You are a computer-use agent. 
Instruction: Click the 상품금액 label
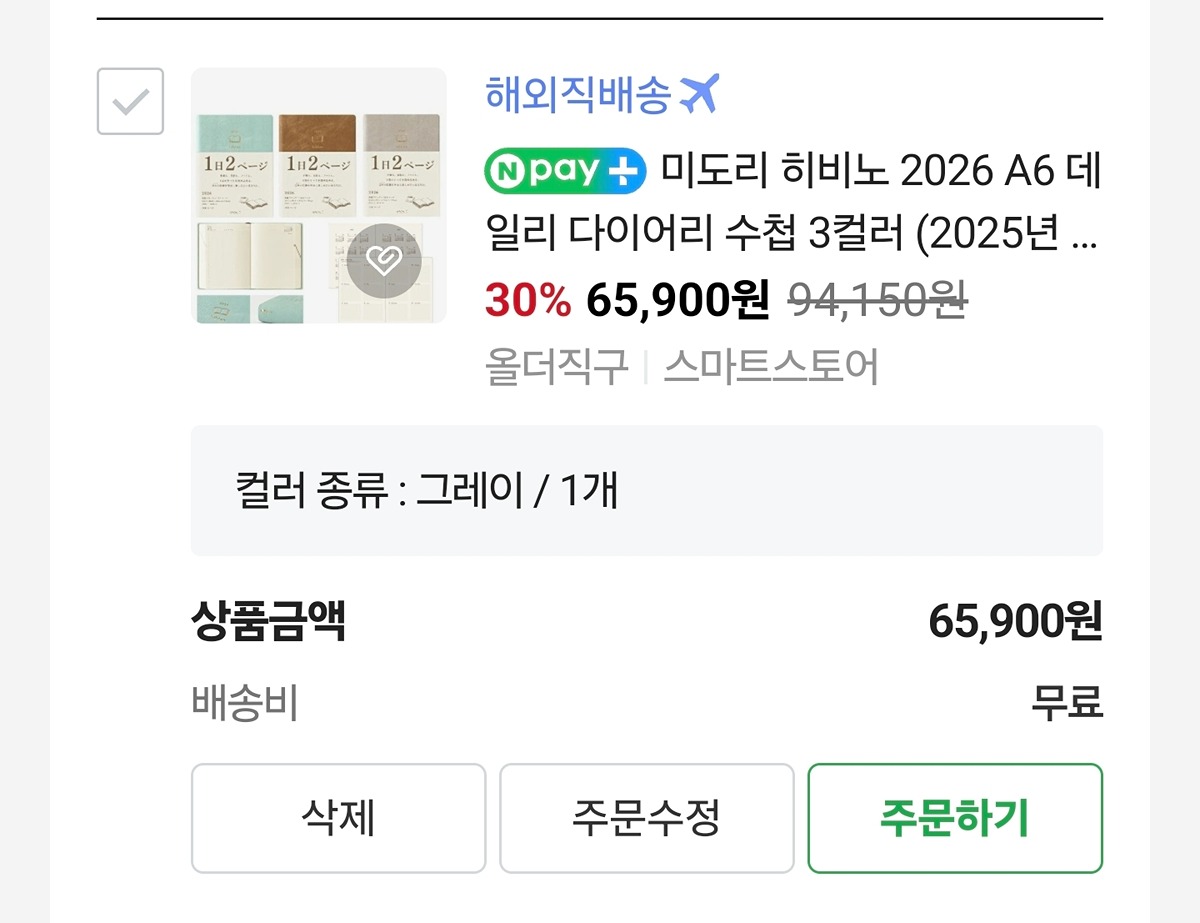(268, 621)
